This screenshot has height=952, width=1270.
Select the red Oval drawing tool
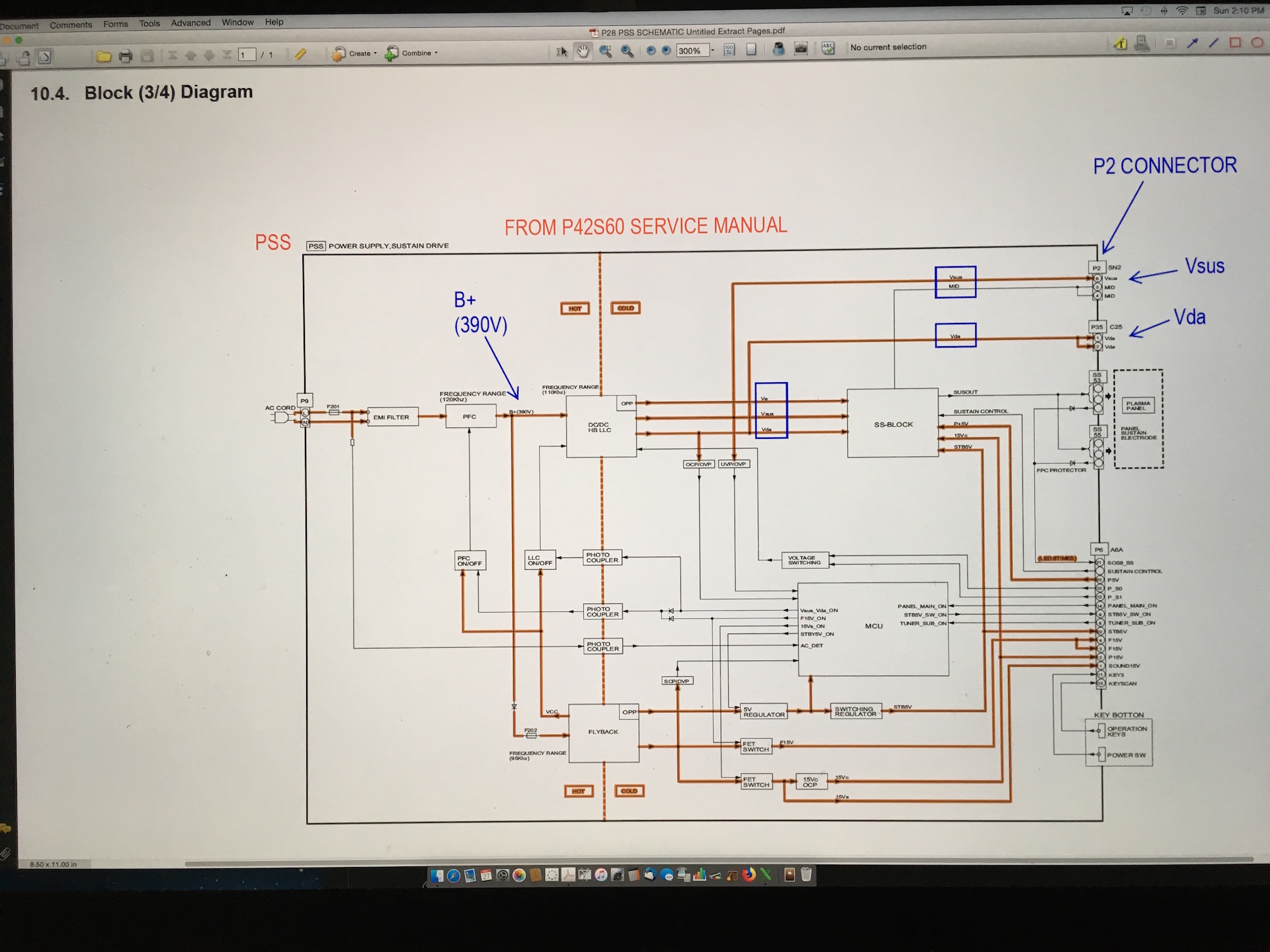pyautogui.click(x=1257, y=43)
